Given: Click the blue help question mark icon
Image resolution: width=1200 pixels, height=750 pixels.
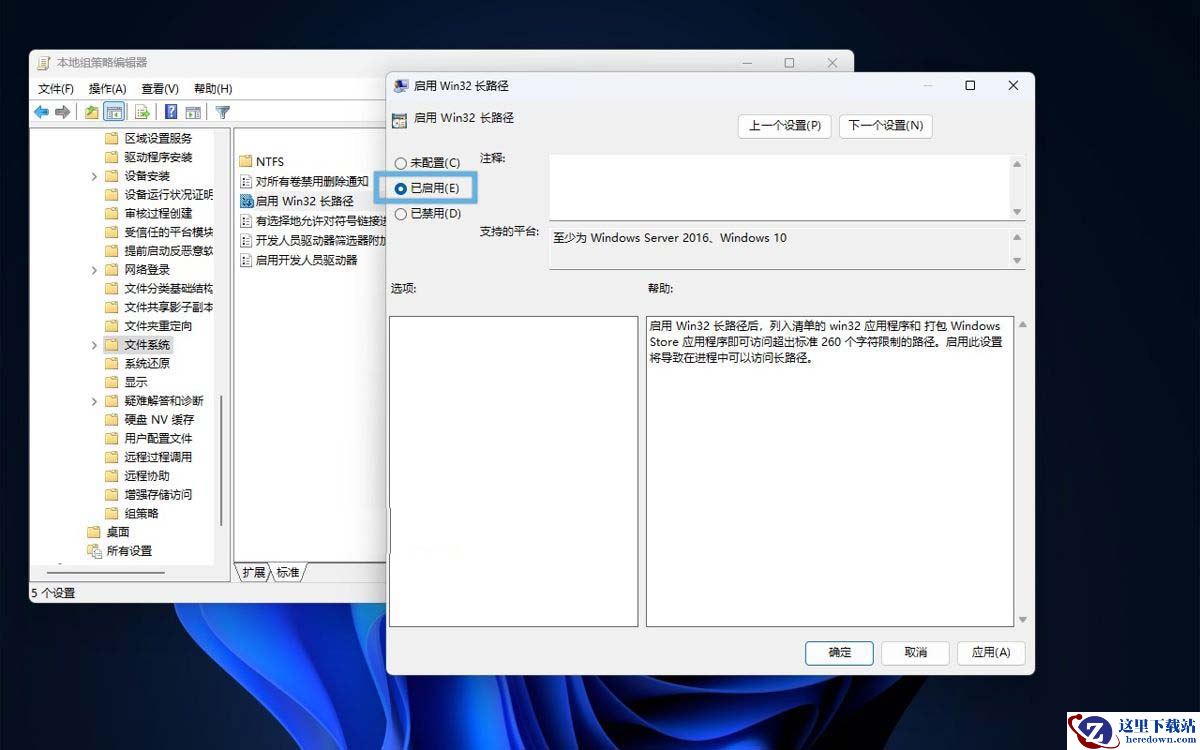Looking at the screenshot, I should (171, 112).
